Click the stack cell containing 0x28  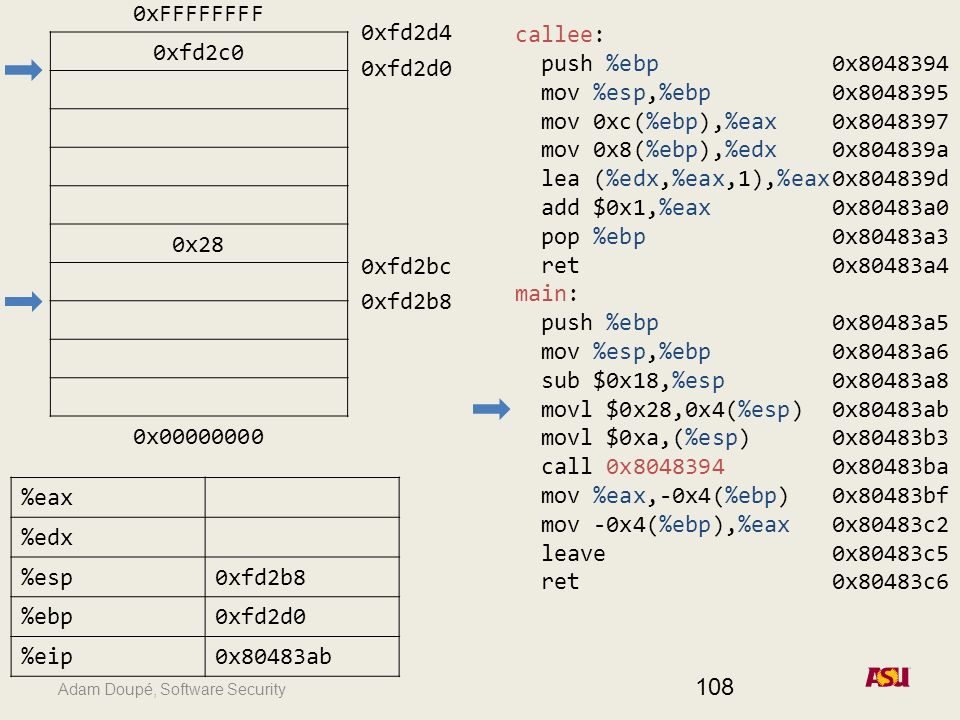[198, 244]
